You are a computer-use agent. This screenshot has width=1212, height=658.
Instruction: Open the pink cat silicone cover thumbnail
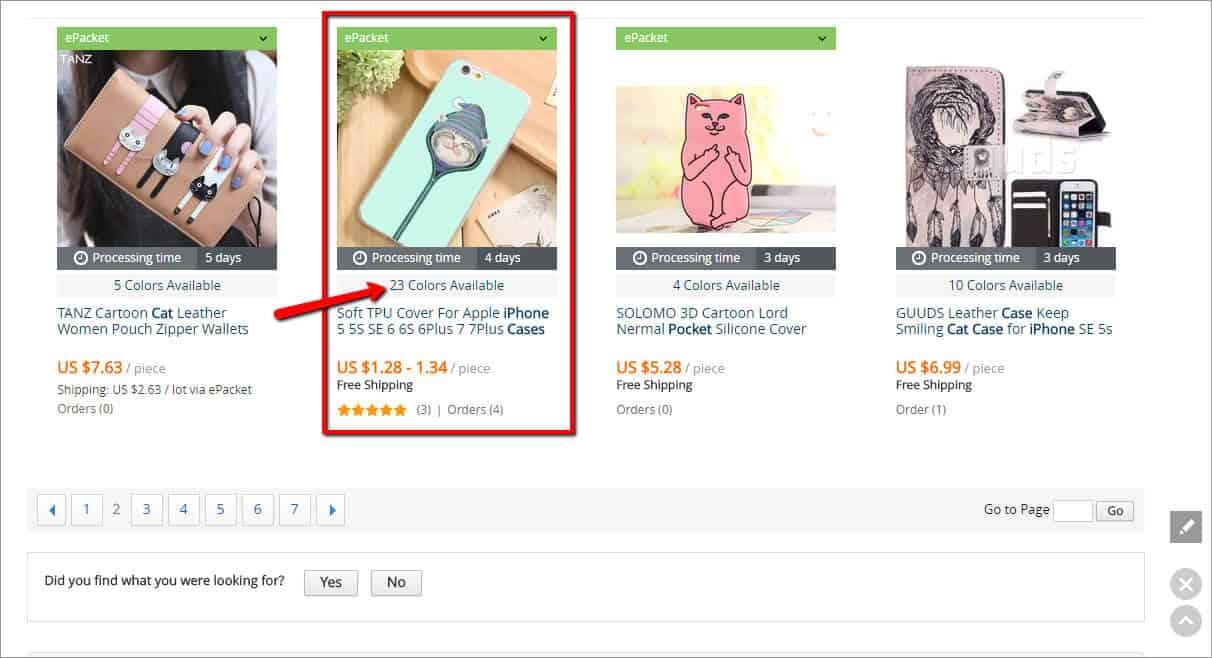point(726,160)
